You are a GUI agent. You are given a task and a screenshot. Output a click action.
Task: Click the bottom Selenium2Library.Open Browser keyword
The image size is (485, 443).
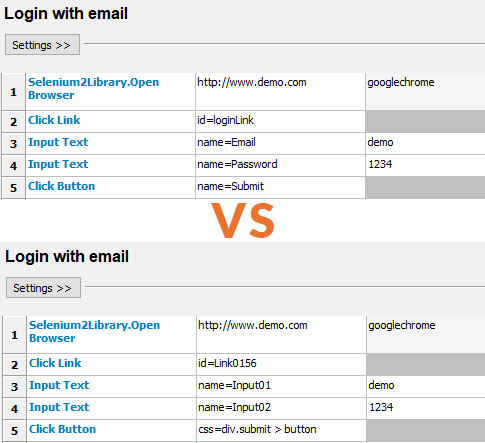pyautogui.click(x=94, y=332)
